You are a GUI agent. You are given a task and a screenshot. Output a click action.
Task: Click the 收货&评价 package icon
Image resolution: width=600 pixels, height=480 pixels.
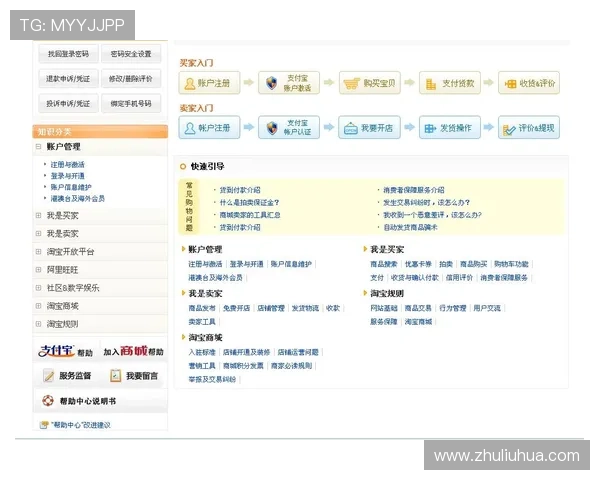[510, 83]
